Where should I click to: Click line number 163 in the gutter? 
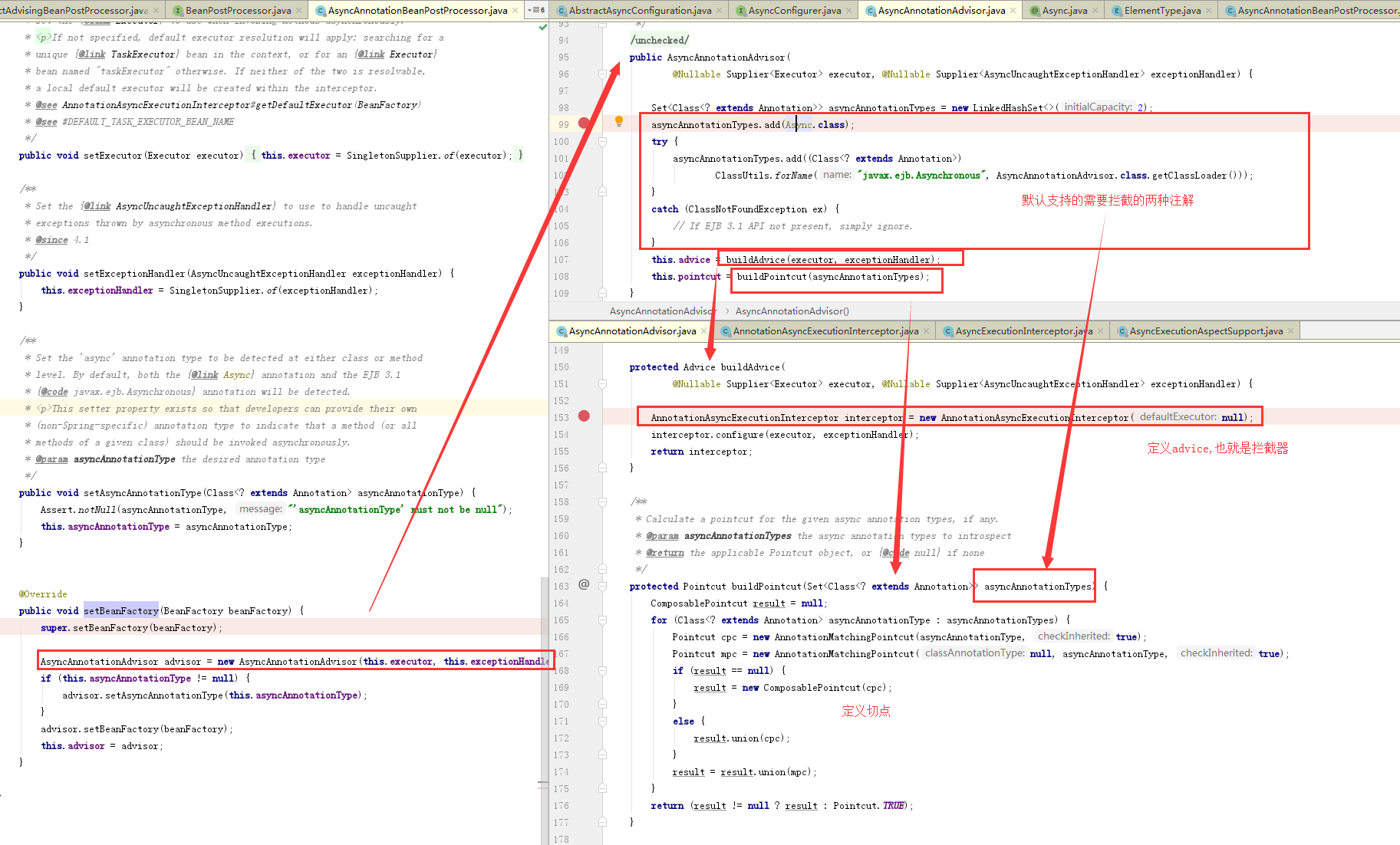pos(562,586)
